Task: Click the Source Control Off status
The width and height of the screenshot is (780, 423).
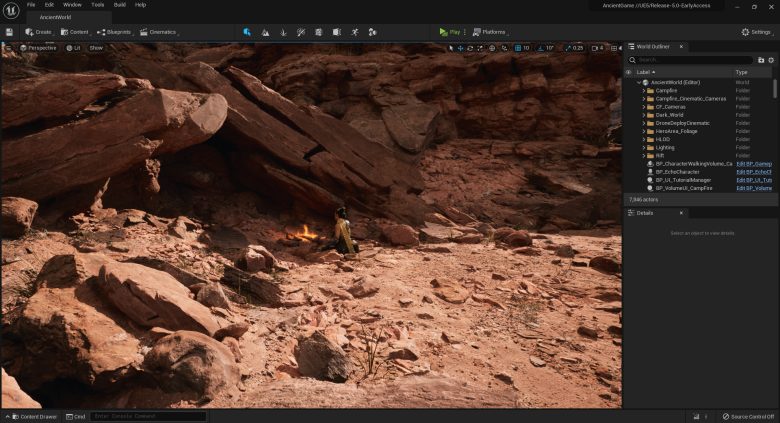Action: point(748,417)
